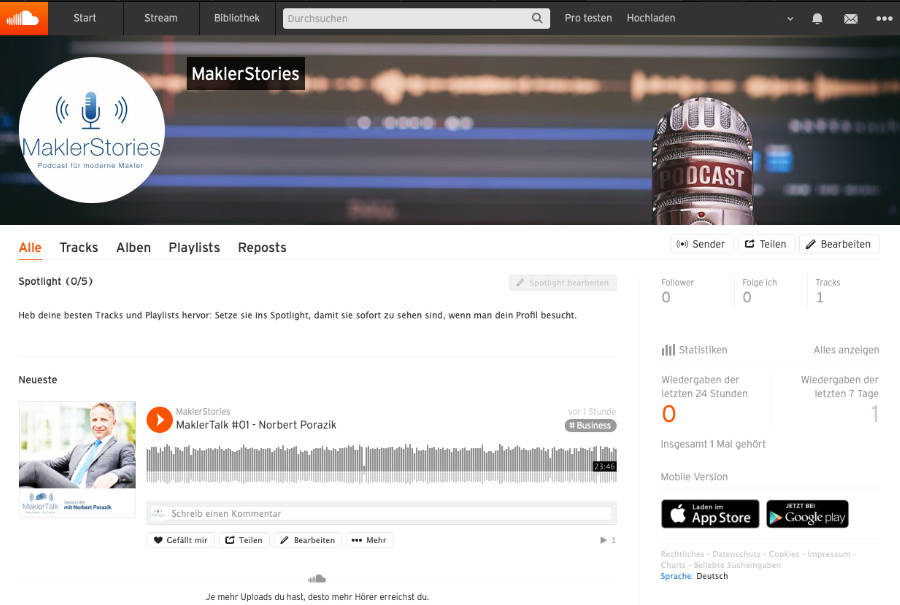The image size is (900, 605).
Task: Switch to the Reposts tab
Action: point(262,247)
